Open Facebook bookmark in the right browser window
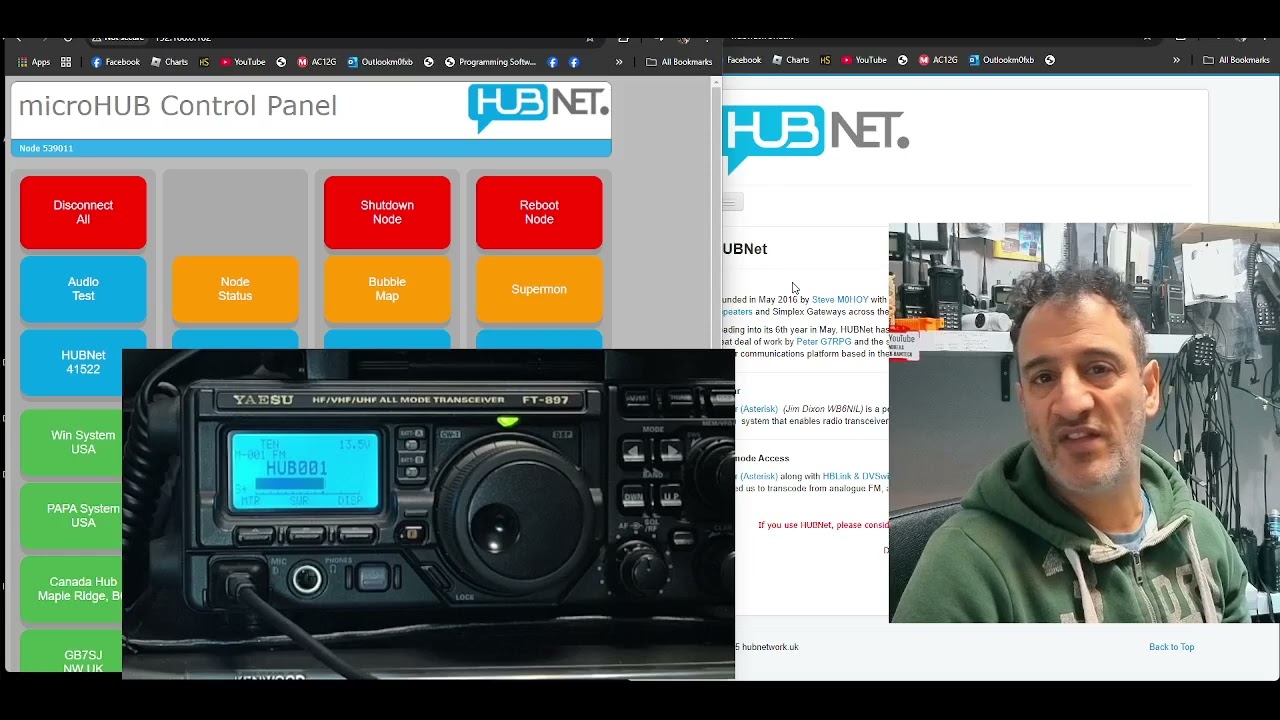Viewport: 1280px width, 720px height. [743, 60]
